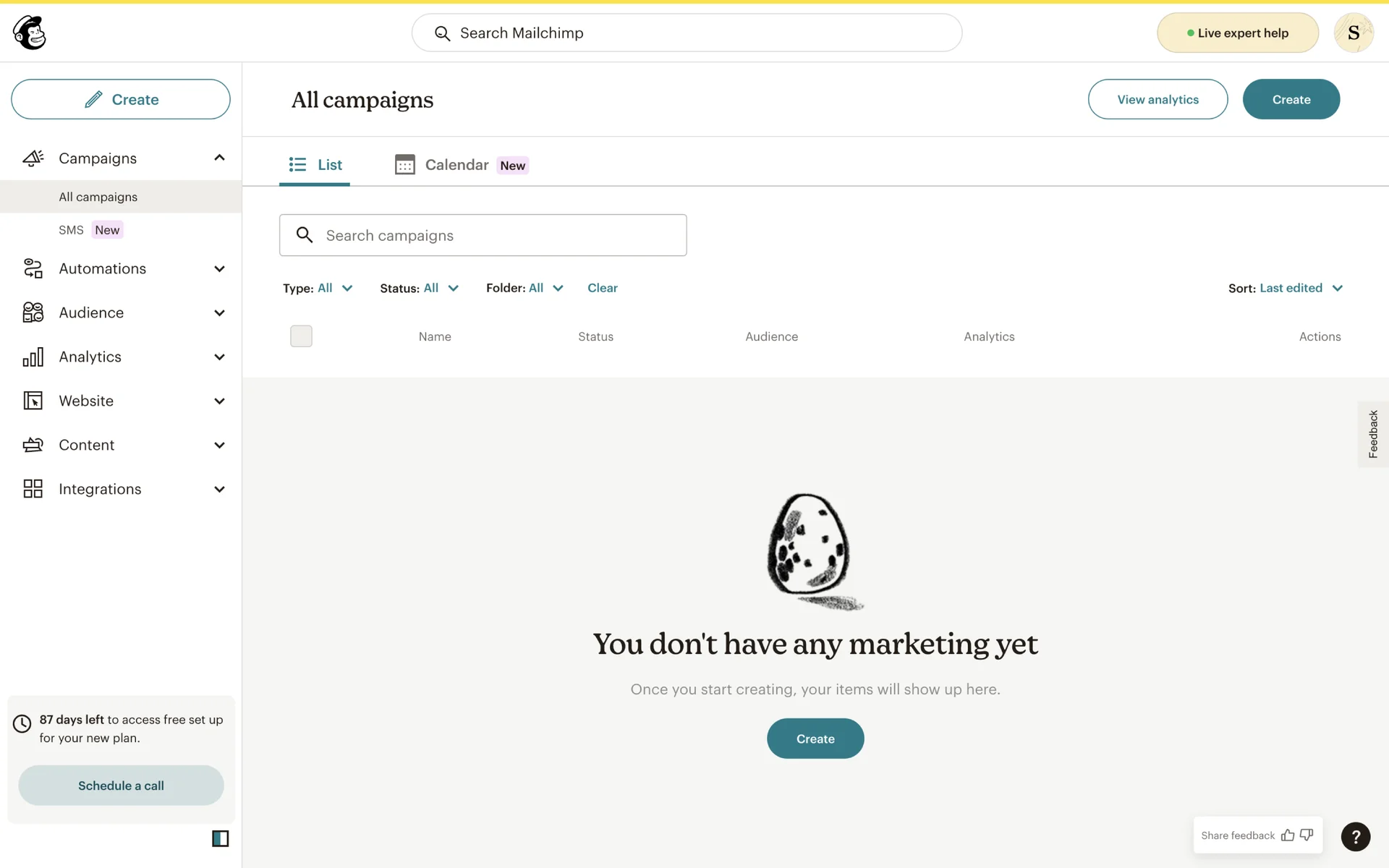Image resolution: width=1389 pixels, height=868 pixels.
Task: Collapse sidebar using the panel icon
Action: [x=220, y=838]
